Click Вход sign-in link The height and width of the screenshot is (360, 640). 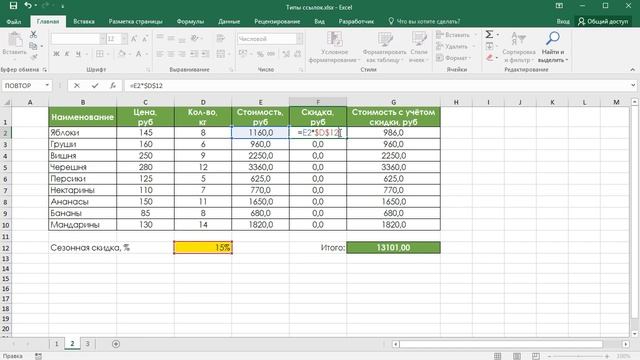click(563, 21)
